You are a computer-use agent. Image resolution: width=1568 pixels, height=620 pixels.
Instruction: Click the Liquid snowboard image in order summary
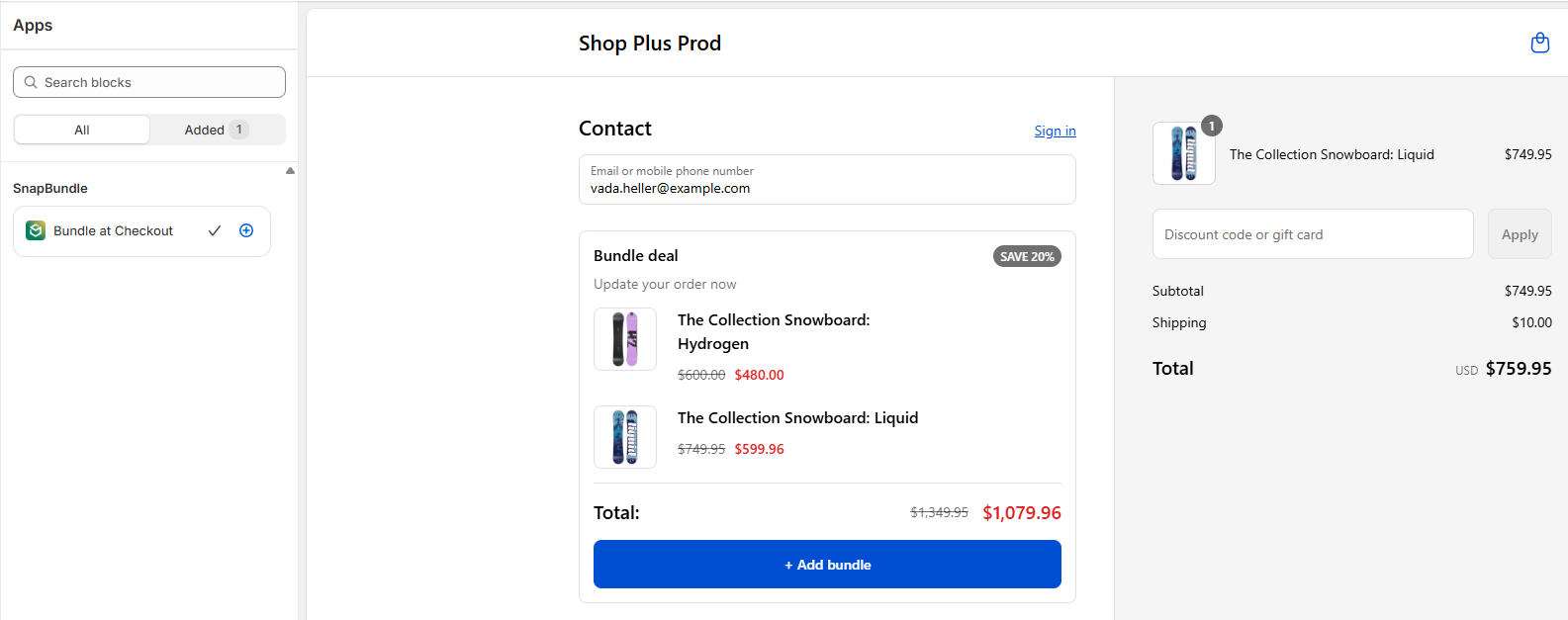(1183, 153)
